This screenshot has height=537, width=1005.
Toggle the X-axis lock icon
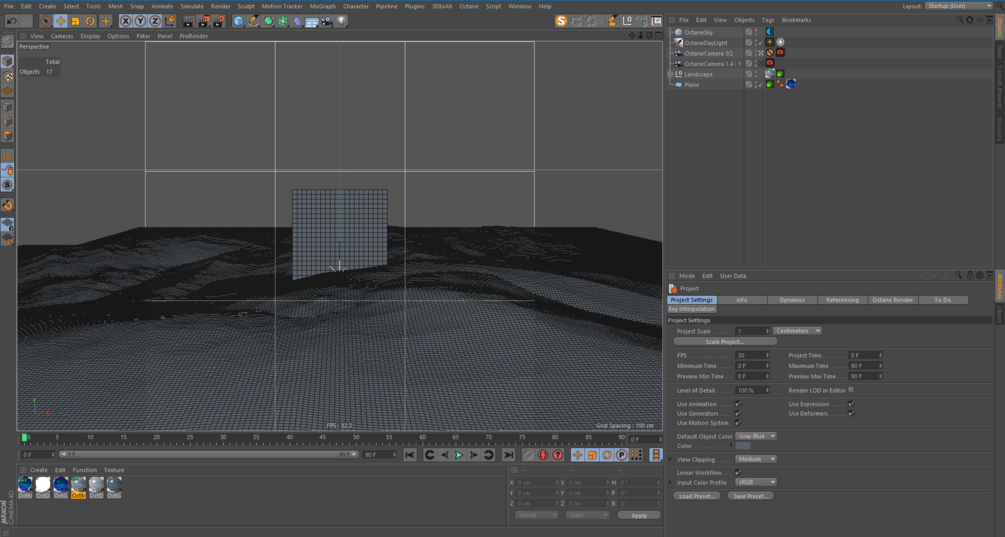pyautogui.click(x=126, y=21)
